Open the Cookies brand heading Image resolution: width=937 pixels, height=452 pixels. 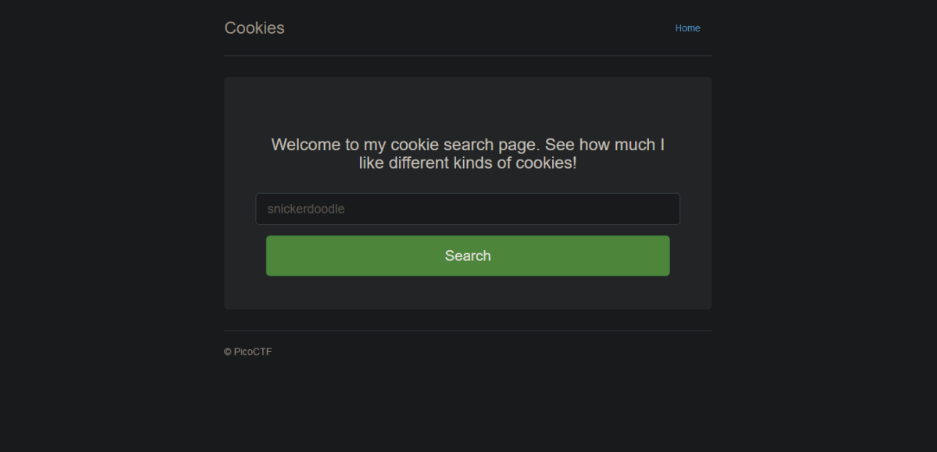(254, 28)
